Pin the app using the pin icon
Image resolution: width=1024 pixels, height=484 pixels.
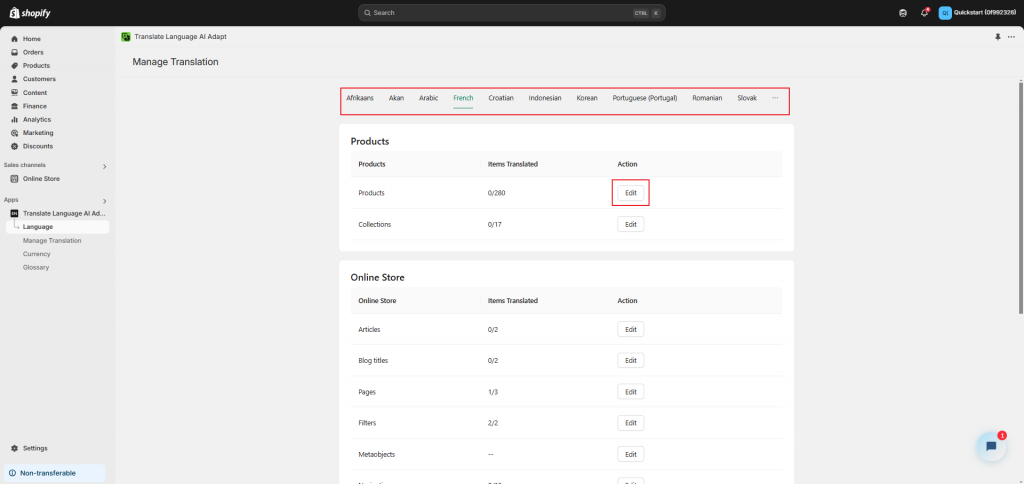(997, 36)
